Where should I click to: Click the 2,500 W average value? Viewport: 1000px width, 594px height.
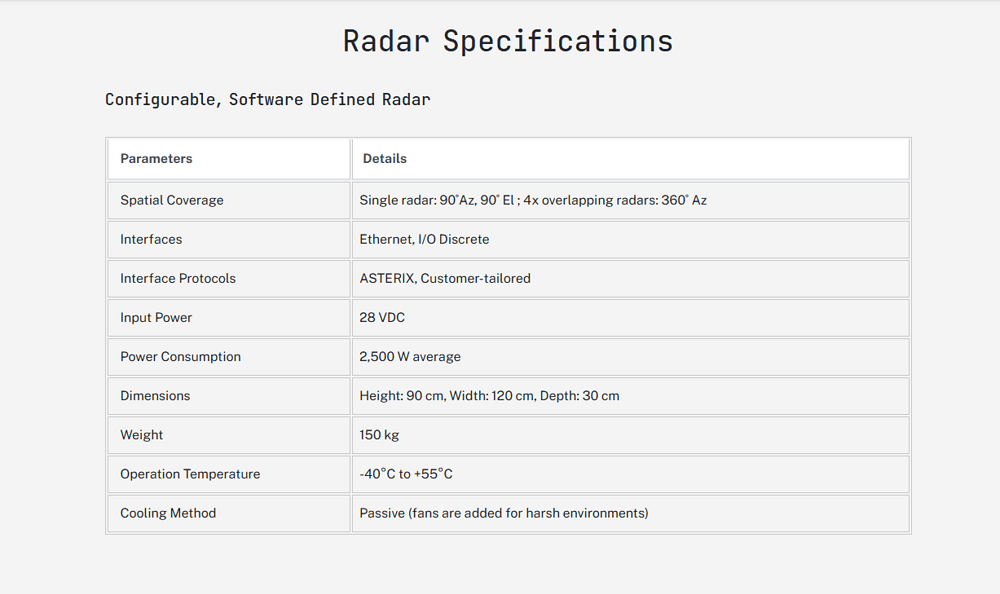click(x=410, y=356)
